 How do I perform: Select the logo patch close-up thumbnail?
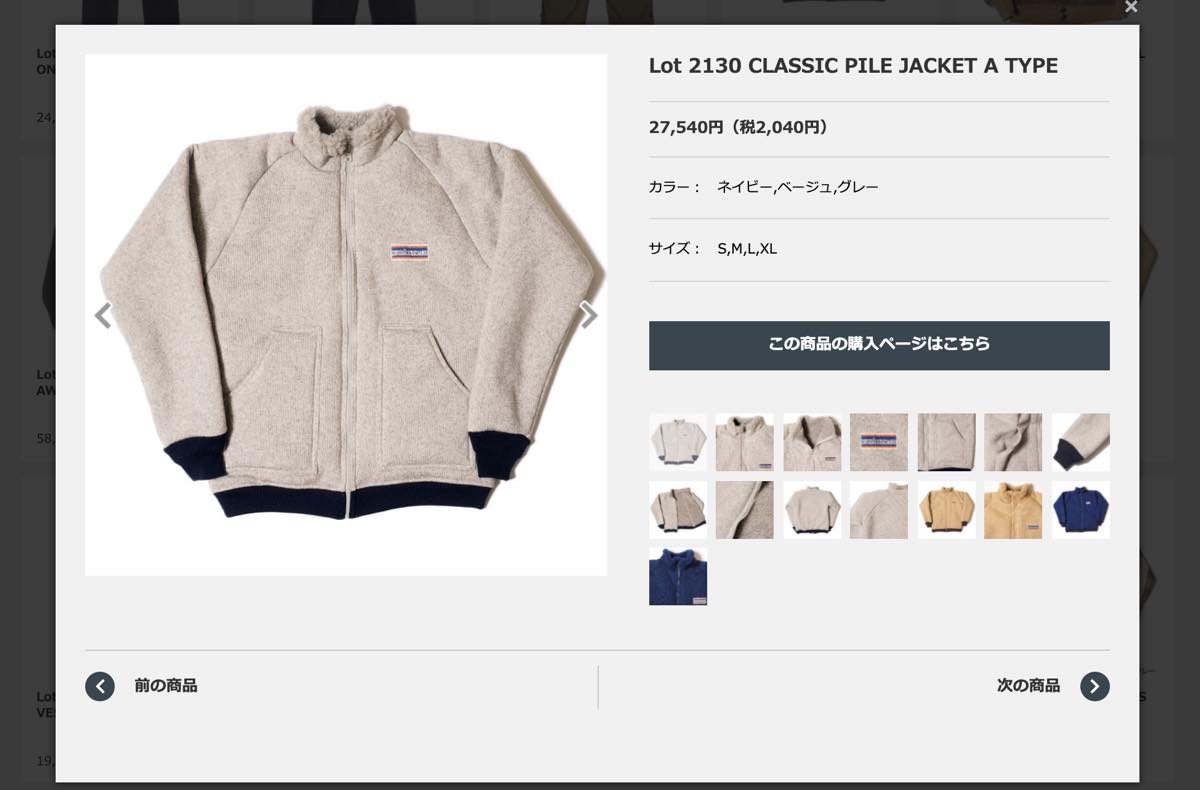pos(879,442)
